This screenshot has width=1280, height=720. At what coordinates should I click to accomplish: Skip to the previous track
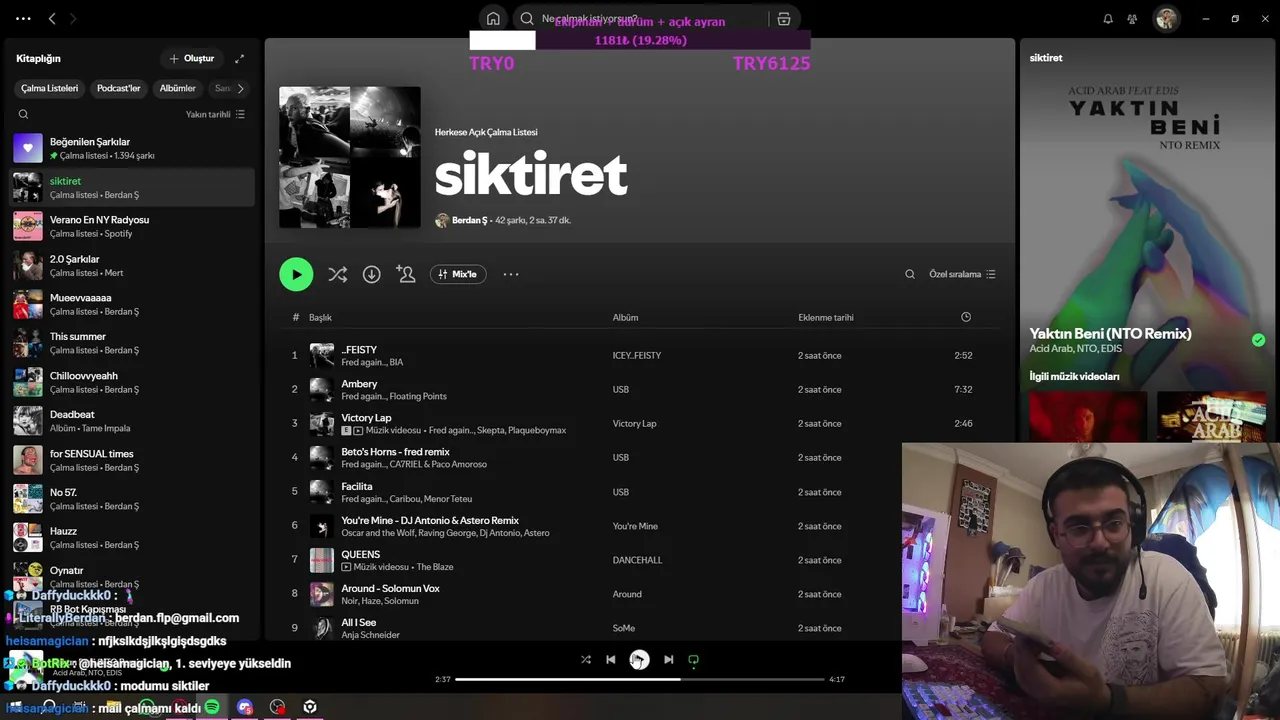pos(610,659)
